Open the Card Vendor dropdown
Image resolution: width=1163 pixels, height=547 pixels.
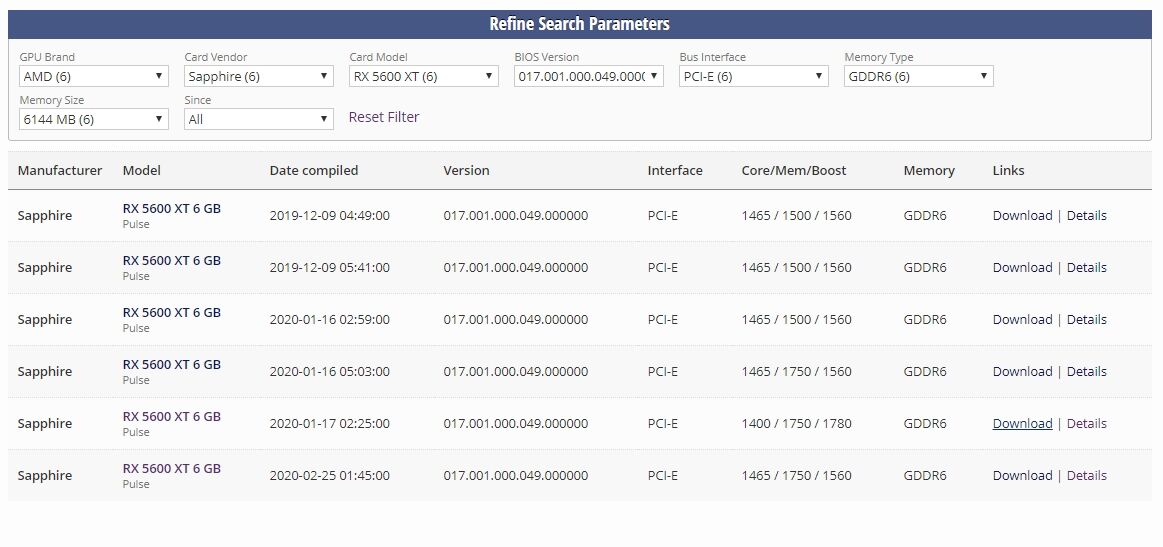pos(258,76)
